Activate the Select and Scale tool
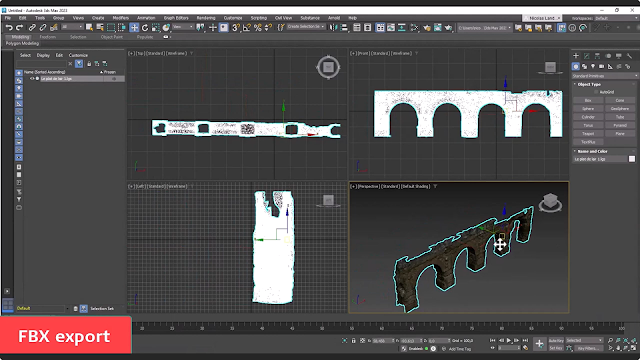This screenshot has width=640, height=360. coord(156,27)
